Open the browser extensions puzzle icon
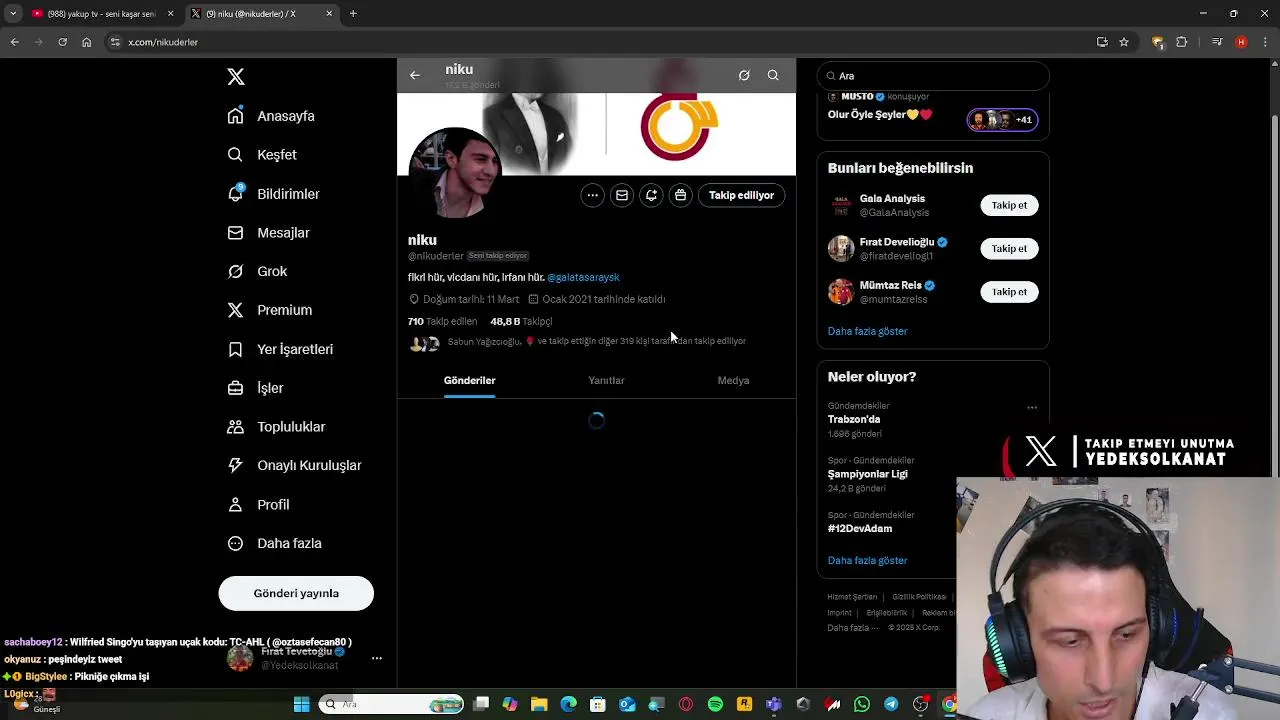The image size is (1280, 720). point(1182,42)
